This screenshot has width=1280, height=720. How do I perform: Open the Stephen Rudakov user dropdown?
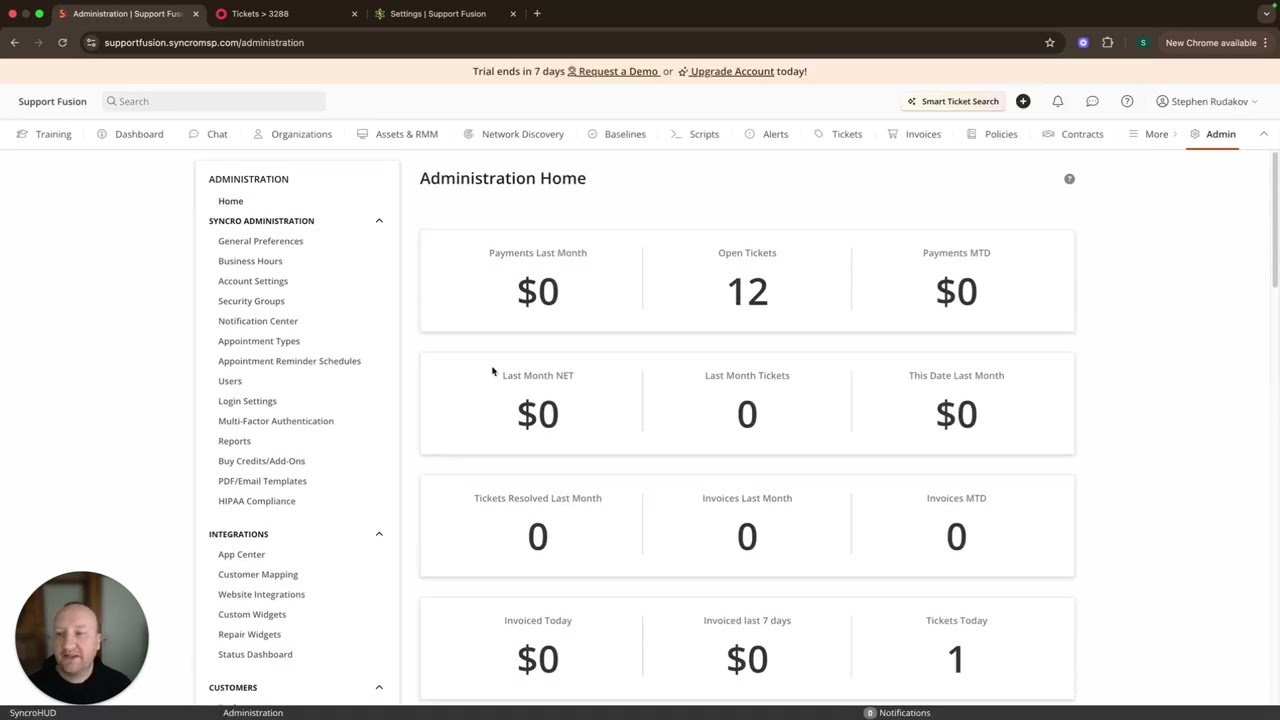[1207, 101]
